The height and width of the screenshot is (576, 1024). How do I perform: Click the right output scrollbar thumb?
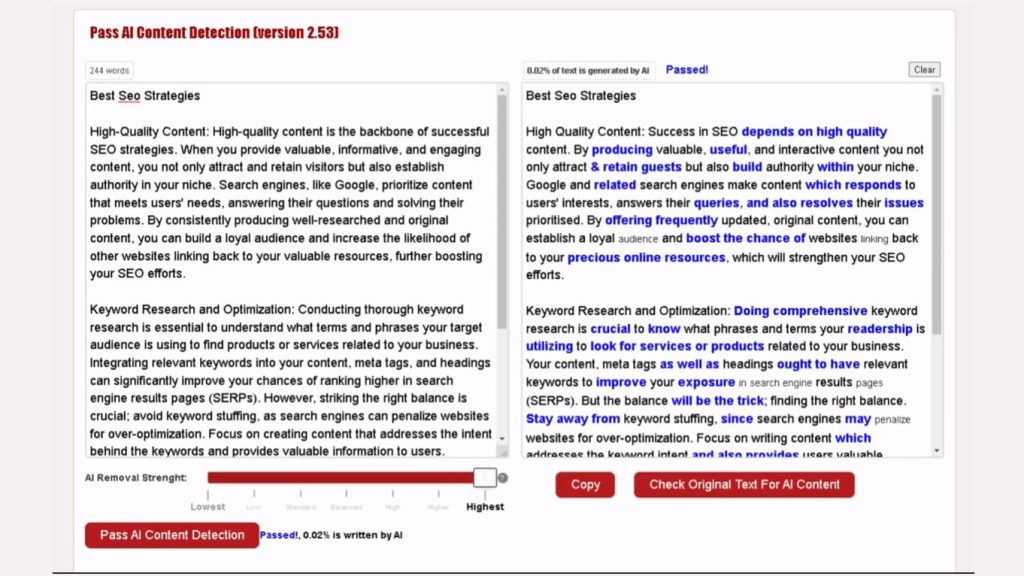[937, 200]
